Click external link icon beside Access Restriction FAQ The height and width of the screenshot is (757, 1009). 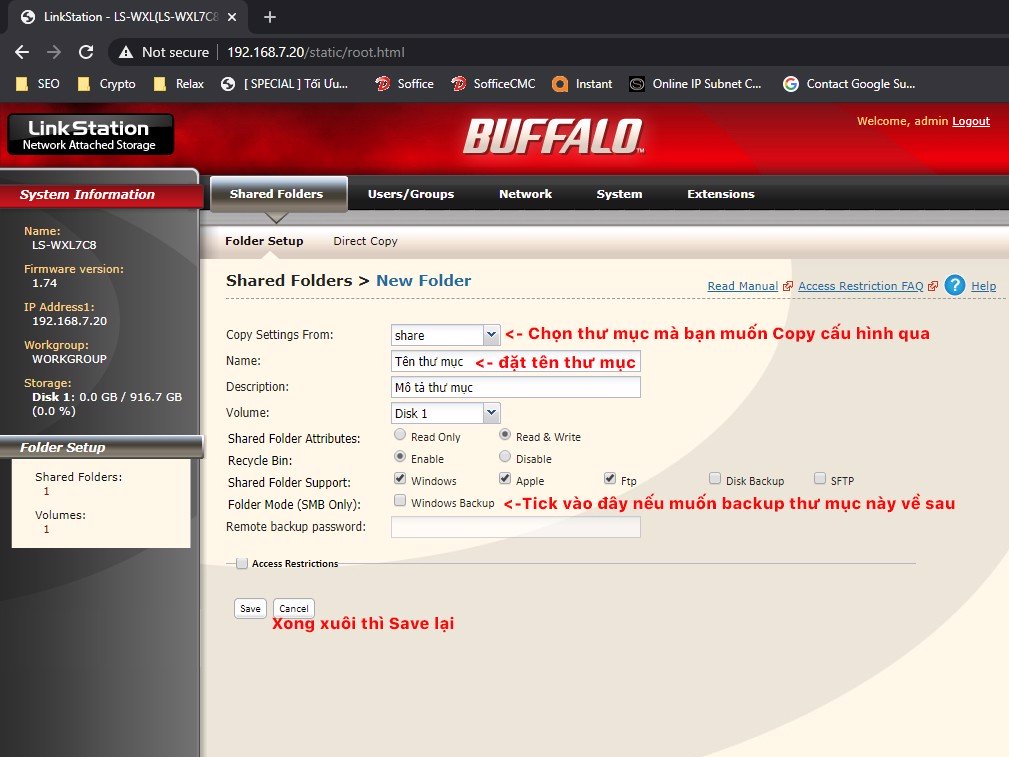pyautogui.click(x=933, y=286)
